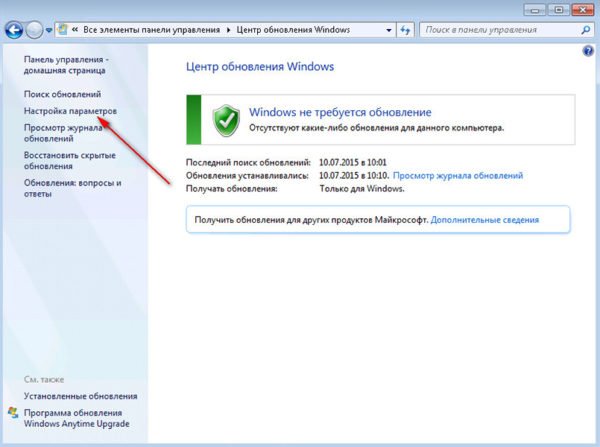Screen dimensions: 600x447
Task: Select 'Все элементы панели управления' breadcrumb
Action: pyautogui.click(x=152, y=30)
